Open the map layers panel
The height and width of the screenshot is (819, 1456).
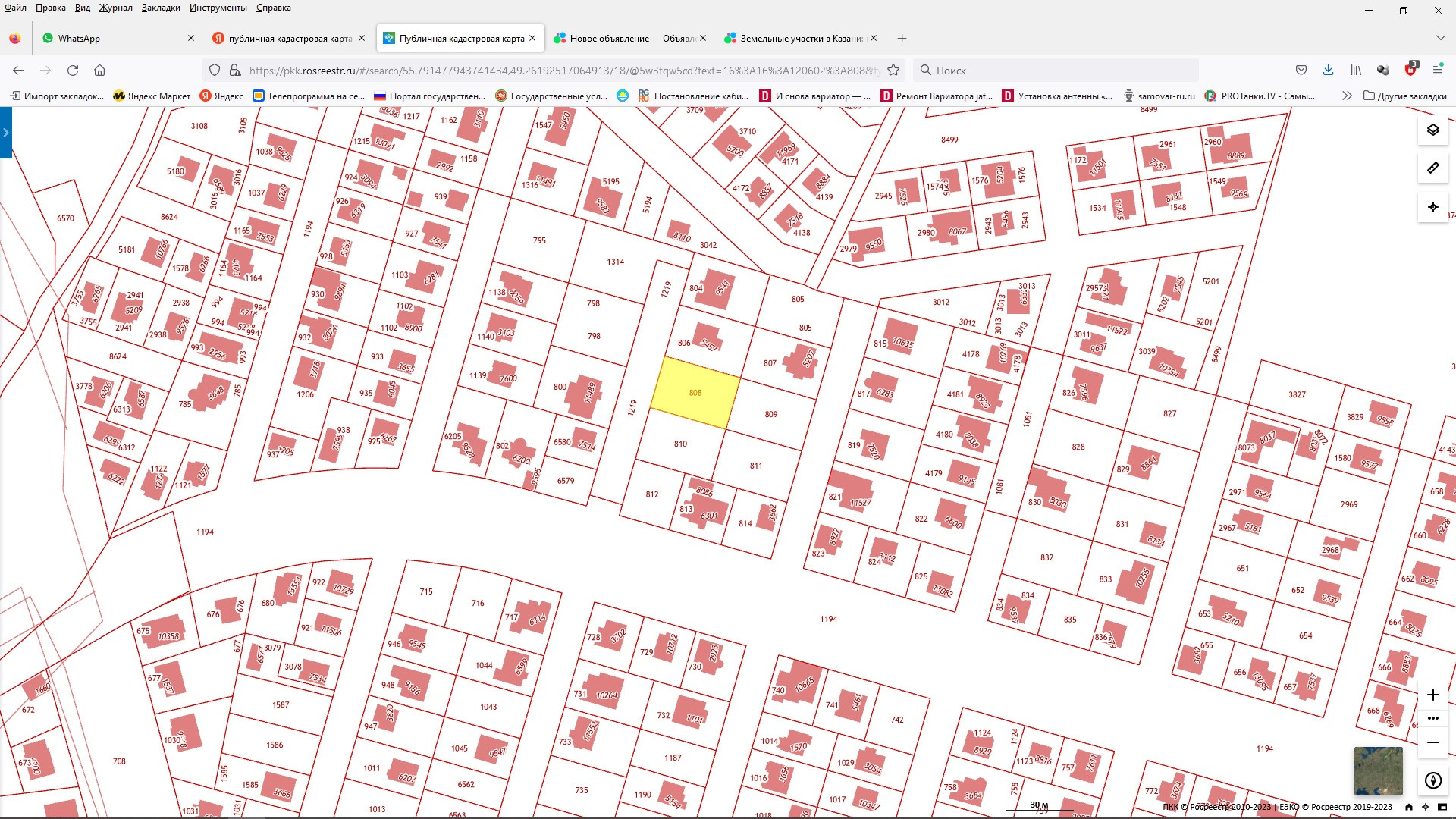tap(1432, 130)
